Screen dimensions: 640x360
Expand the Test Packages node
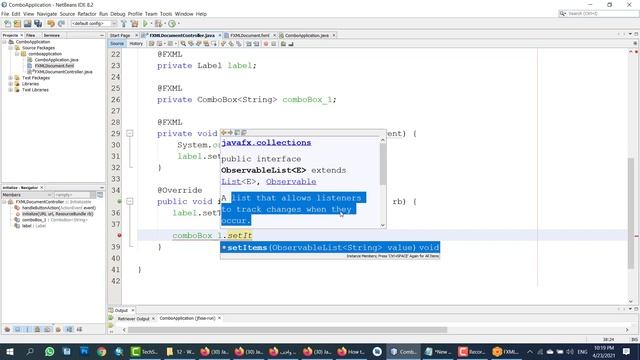[x=11, y=78]
